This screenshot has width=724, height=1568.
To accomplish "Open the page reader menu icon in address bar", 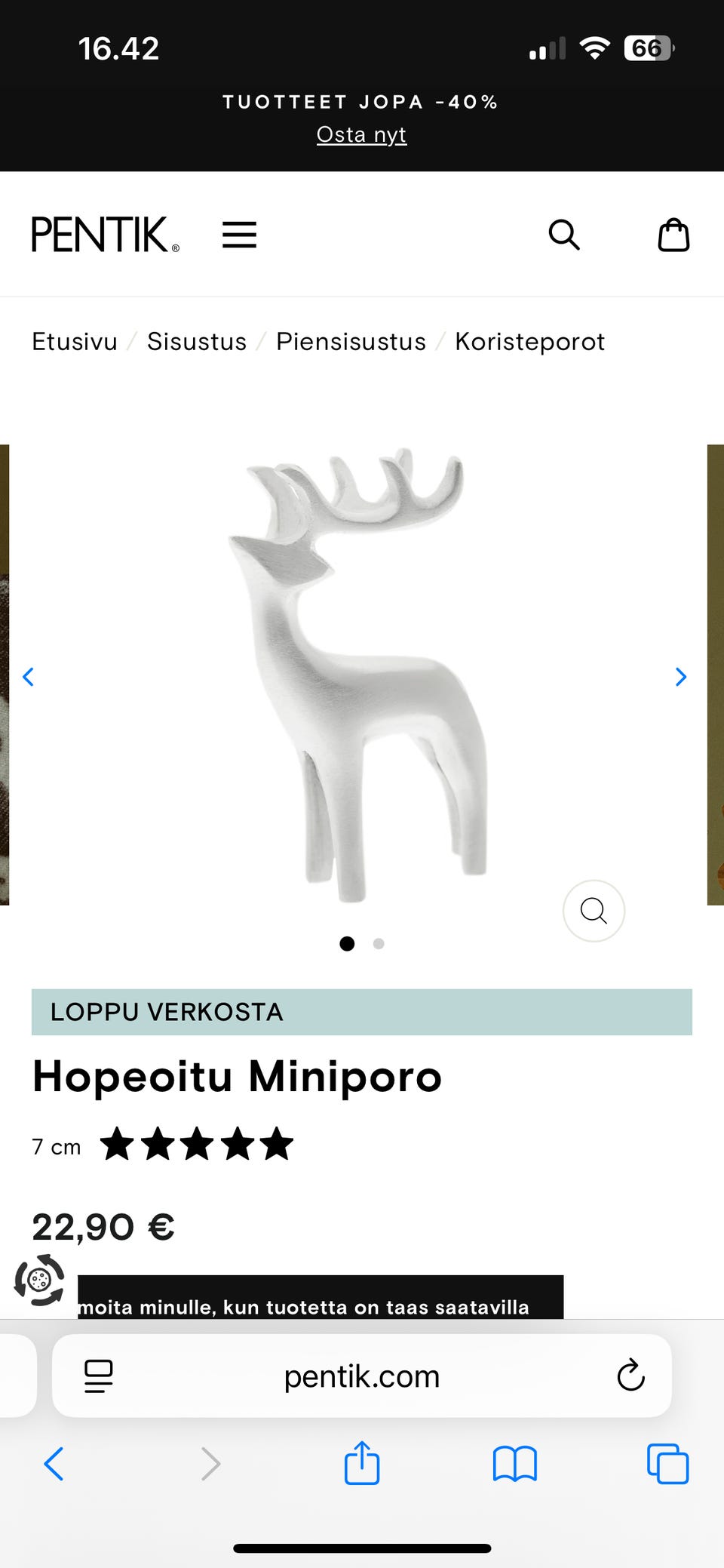I will click(x=99, y=1376).
